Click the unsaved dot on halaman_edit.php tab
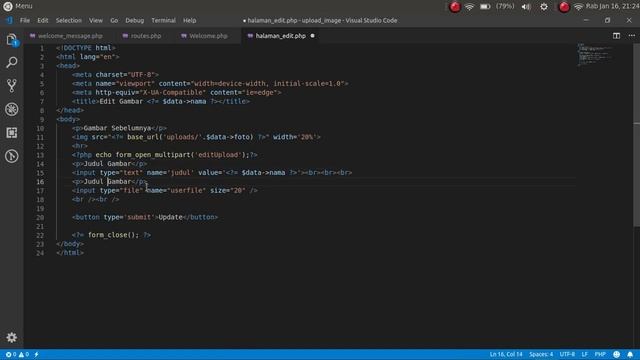Screen dimensions: 640x360 point(313,36)
